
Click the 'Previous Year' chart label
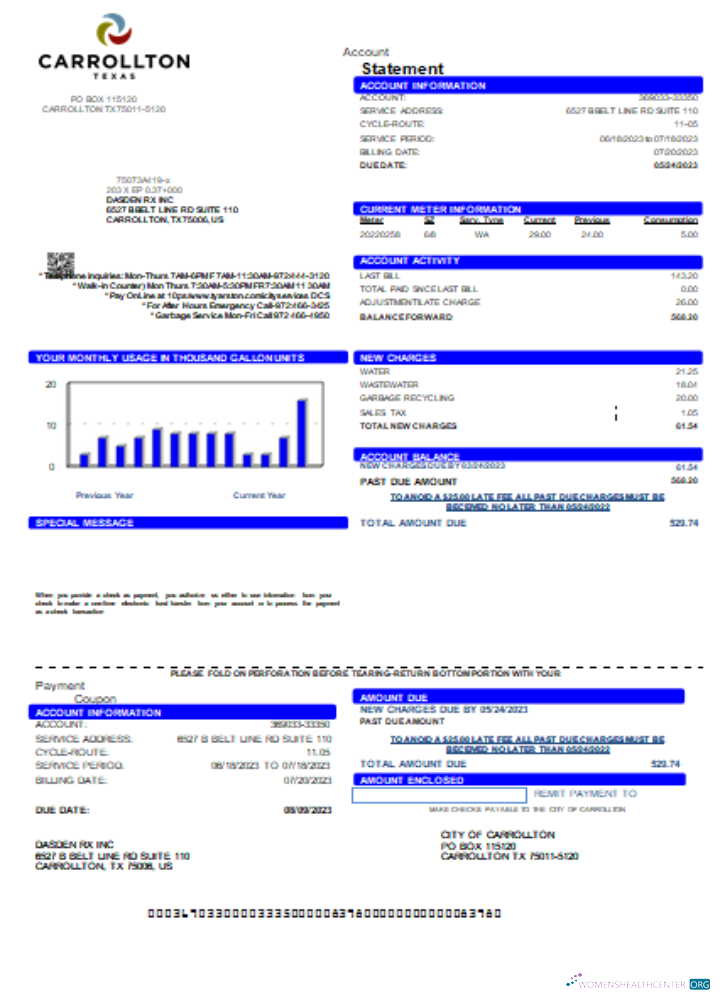105,495
